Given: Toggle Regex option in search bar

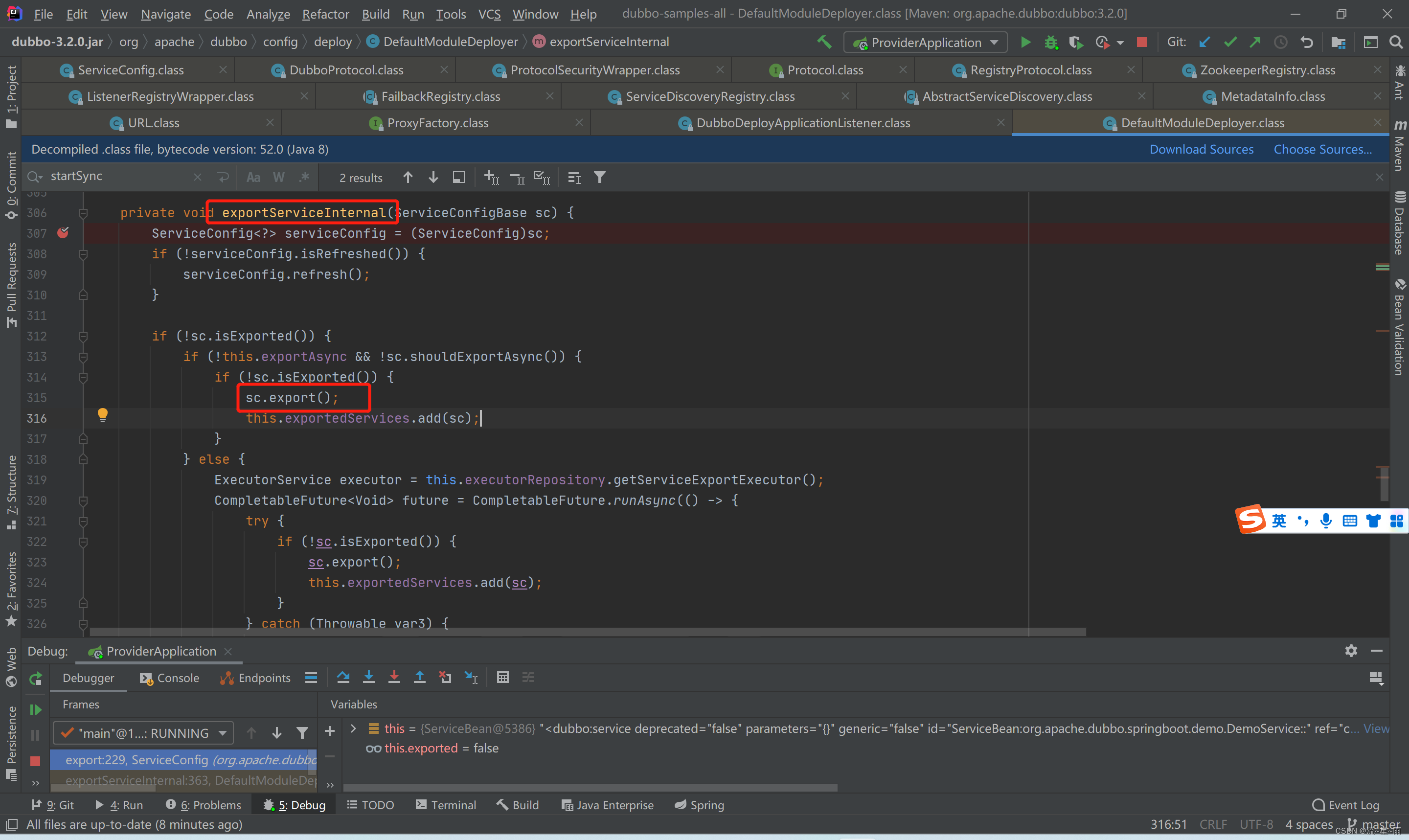Looking at the screenshot, I should pyautogui.click(x=304, y=178).
